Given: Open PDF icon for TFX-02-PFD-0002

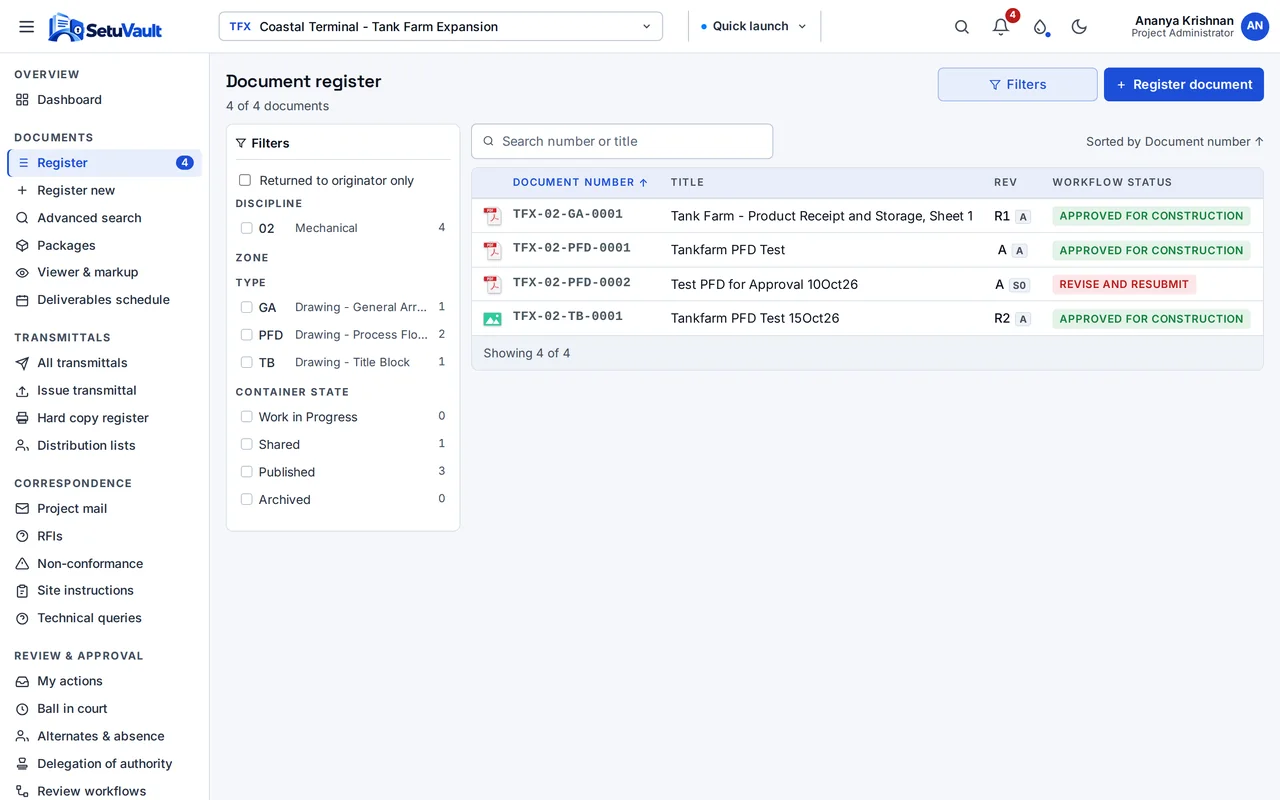Looking at the screenshot, I should (x=492, y=285).
